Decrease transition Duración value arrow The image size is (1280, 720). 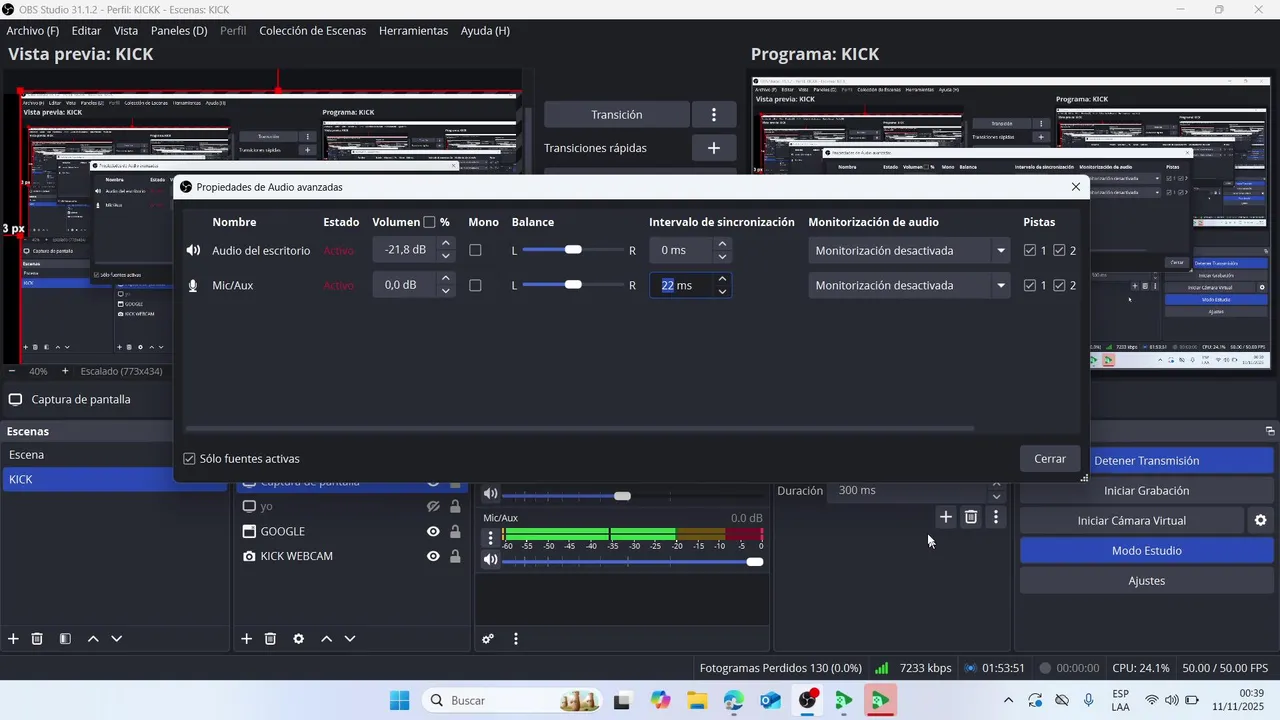click(996, 497)
